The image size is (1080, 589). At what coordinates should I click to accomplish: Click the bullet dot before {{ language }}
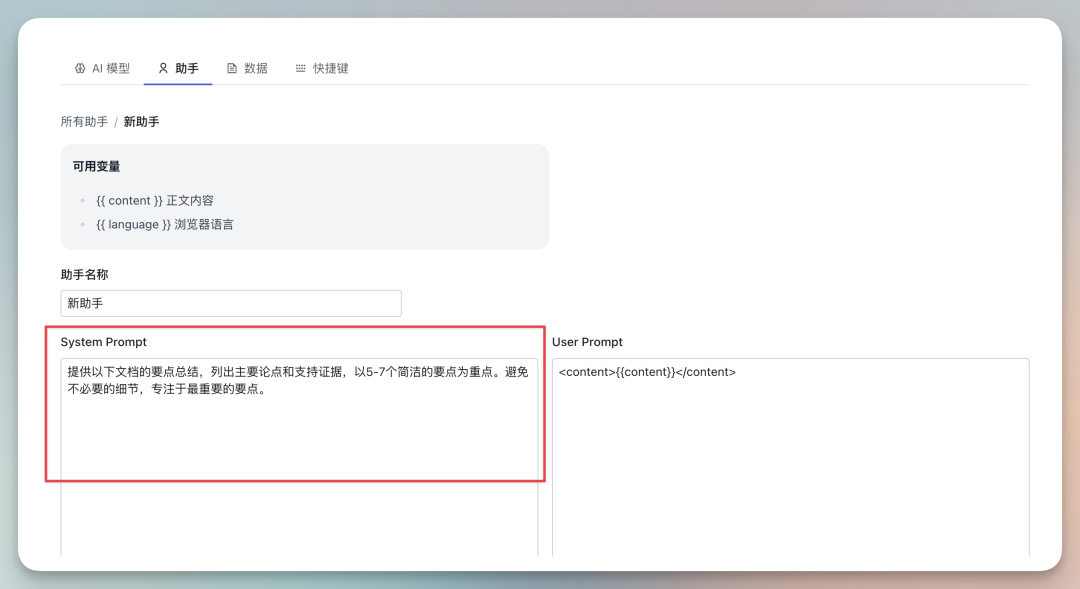(81, 224)
